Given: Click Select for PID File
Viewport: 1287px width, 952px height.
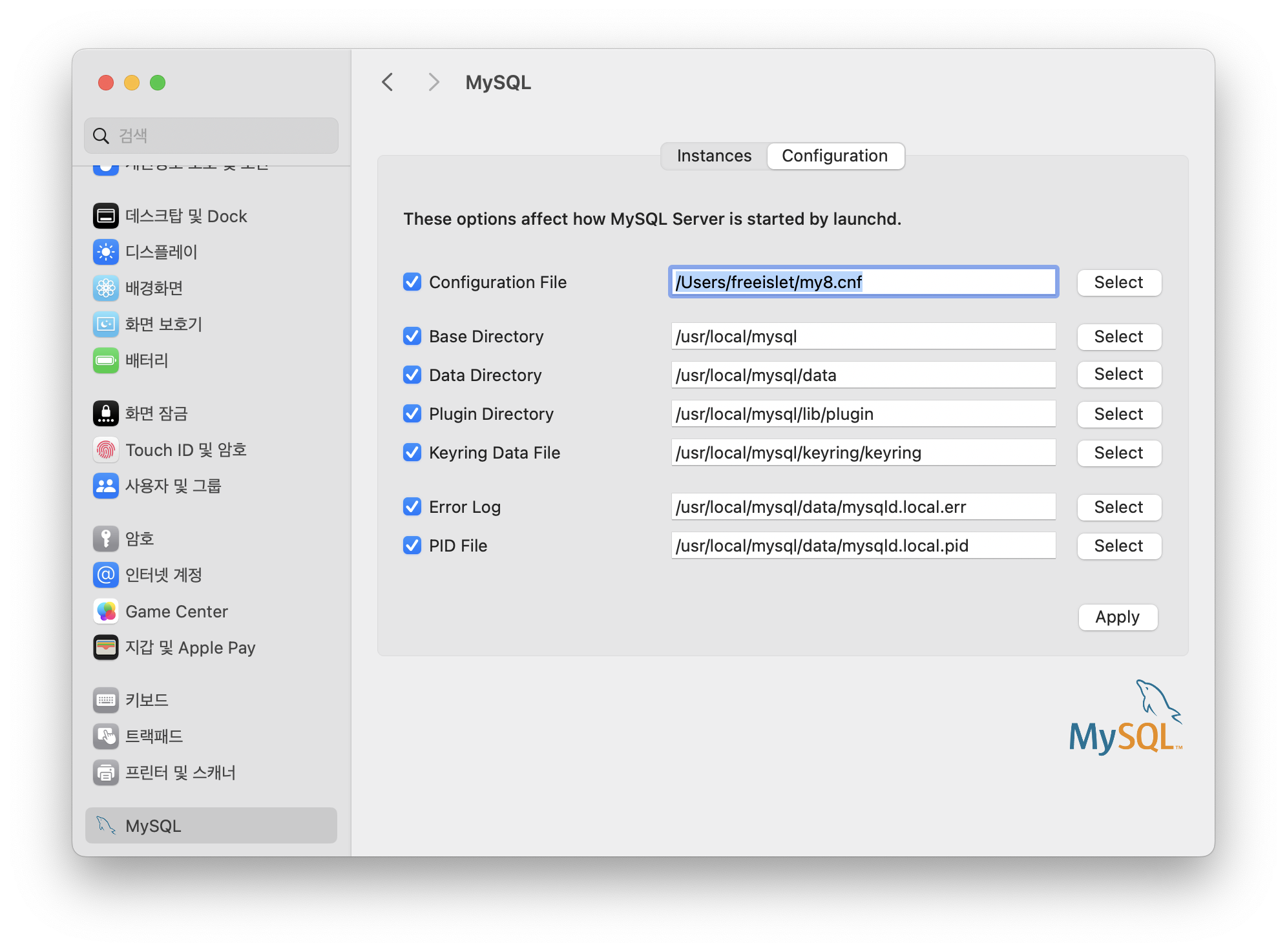Looking at the screenshot, I should click(x=1118, y=546).
